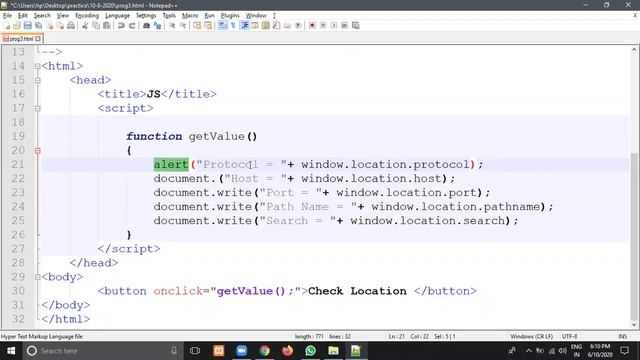Open the Replace toolbar icon
Viewport: 640px width, 360px height.
coord(157,25)
